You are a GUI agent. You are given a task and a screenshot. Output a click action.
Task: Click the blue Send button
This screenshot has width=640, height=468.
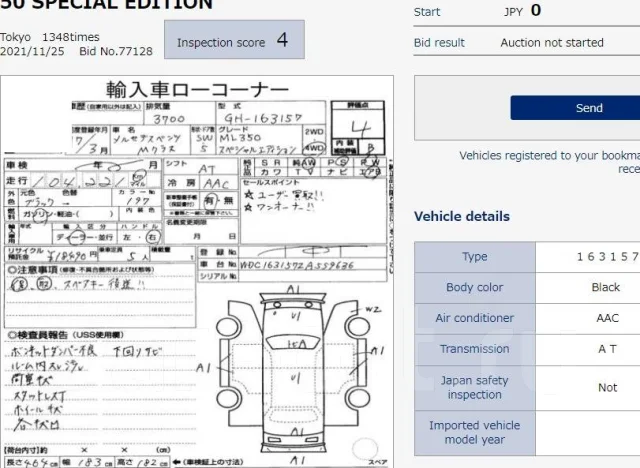(575, 108)
